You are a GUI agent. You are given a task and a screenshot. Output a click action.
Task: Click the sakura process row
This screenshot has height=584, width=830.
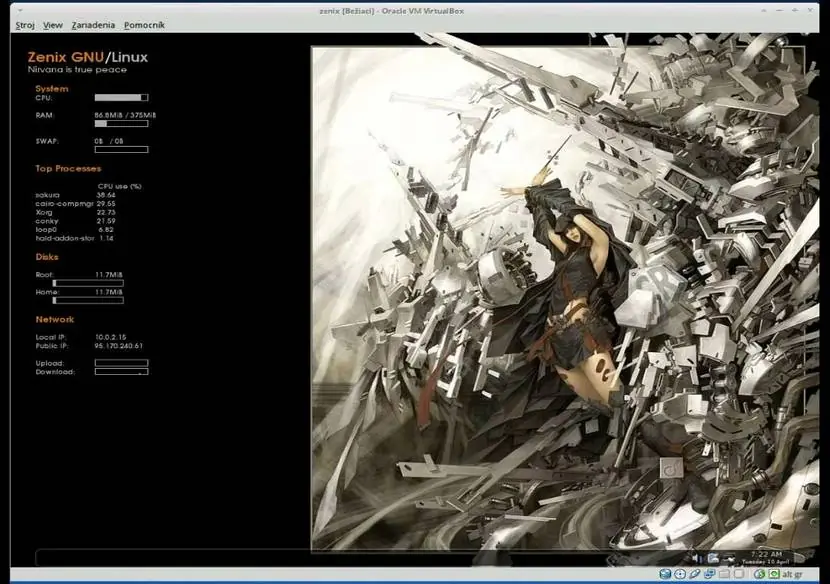75,195
